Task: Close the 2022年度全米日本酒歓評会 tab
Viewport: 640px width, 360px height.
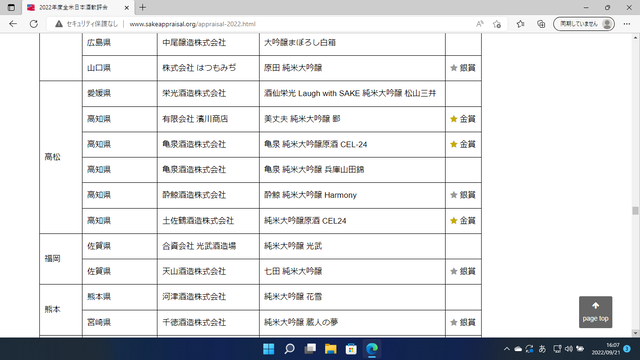Action: pos(127,7)
